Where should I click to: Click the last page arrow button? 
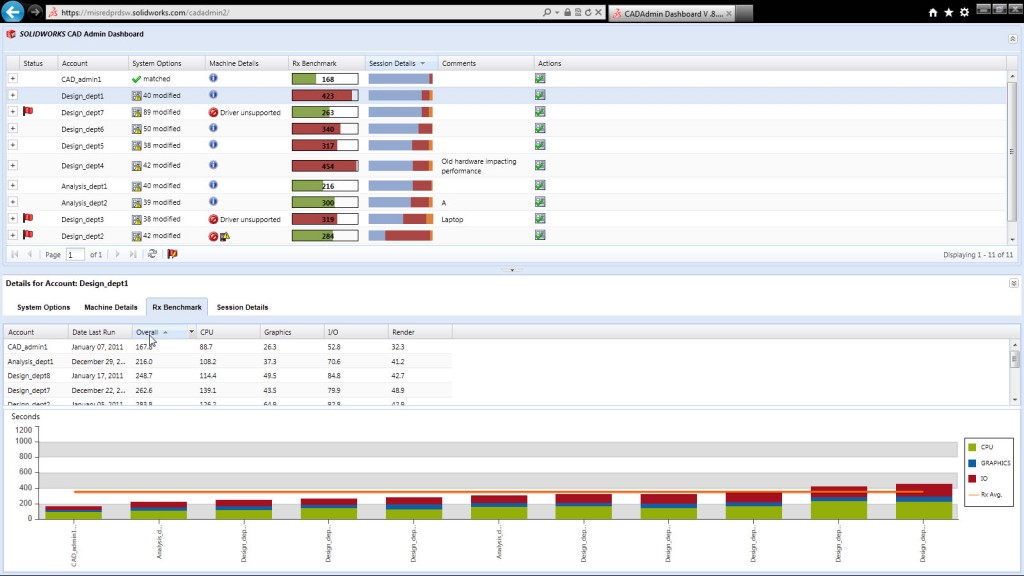pos(133,253)
